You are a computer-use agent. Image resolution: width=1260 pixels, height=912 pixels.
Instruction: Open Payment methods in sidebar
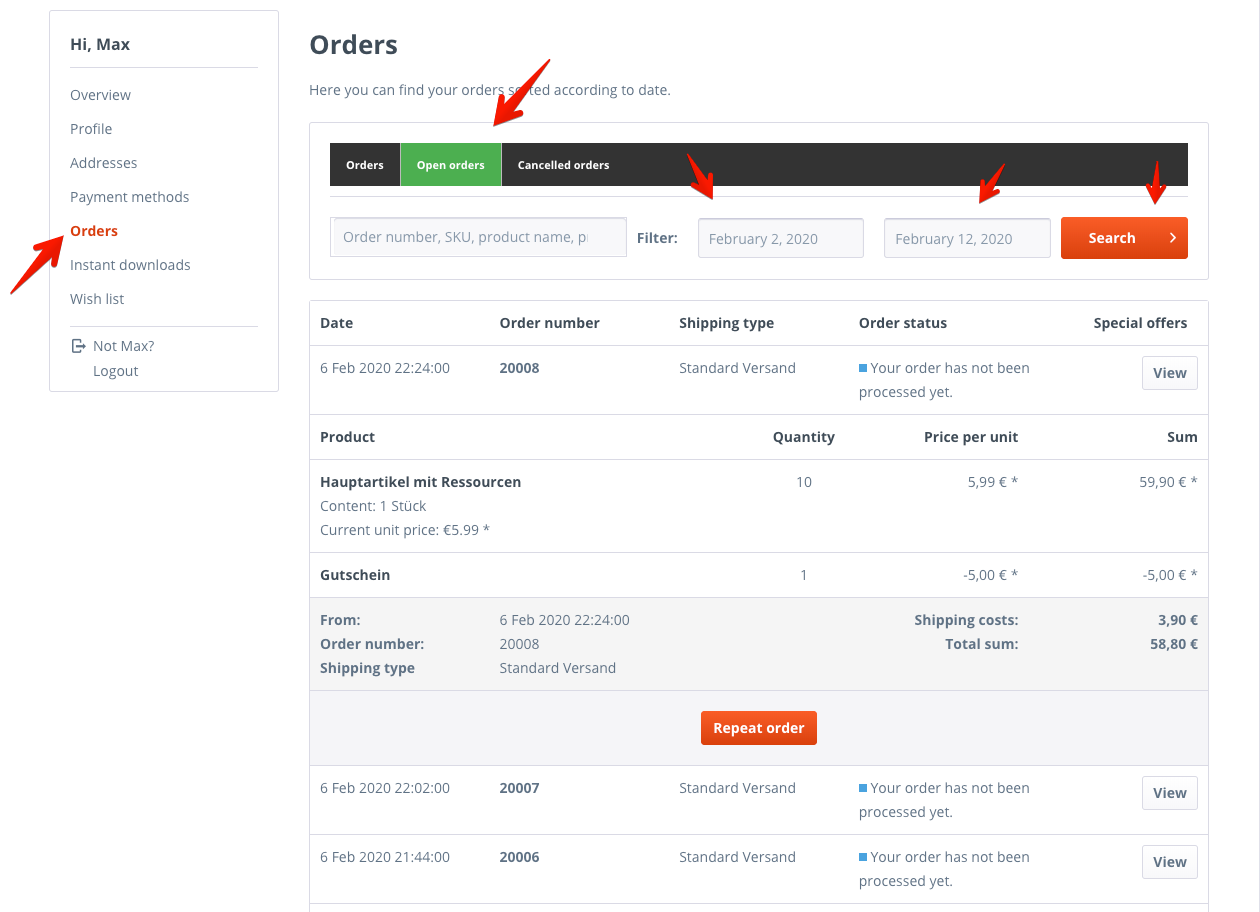tap(129, 197)
